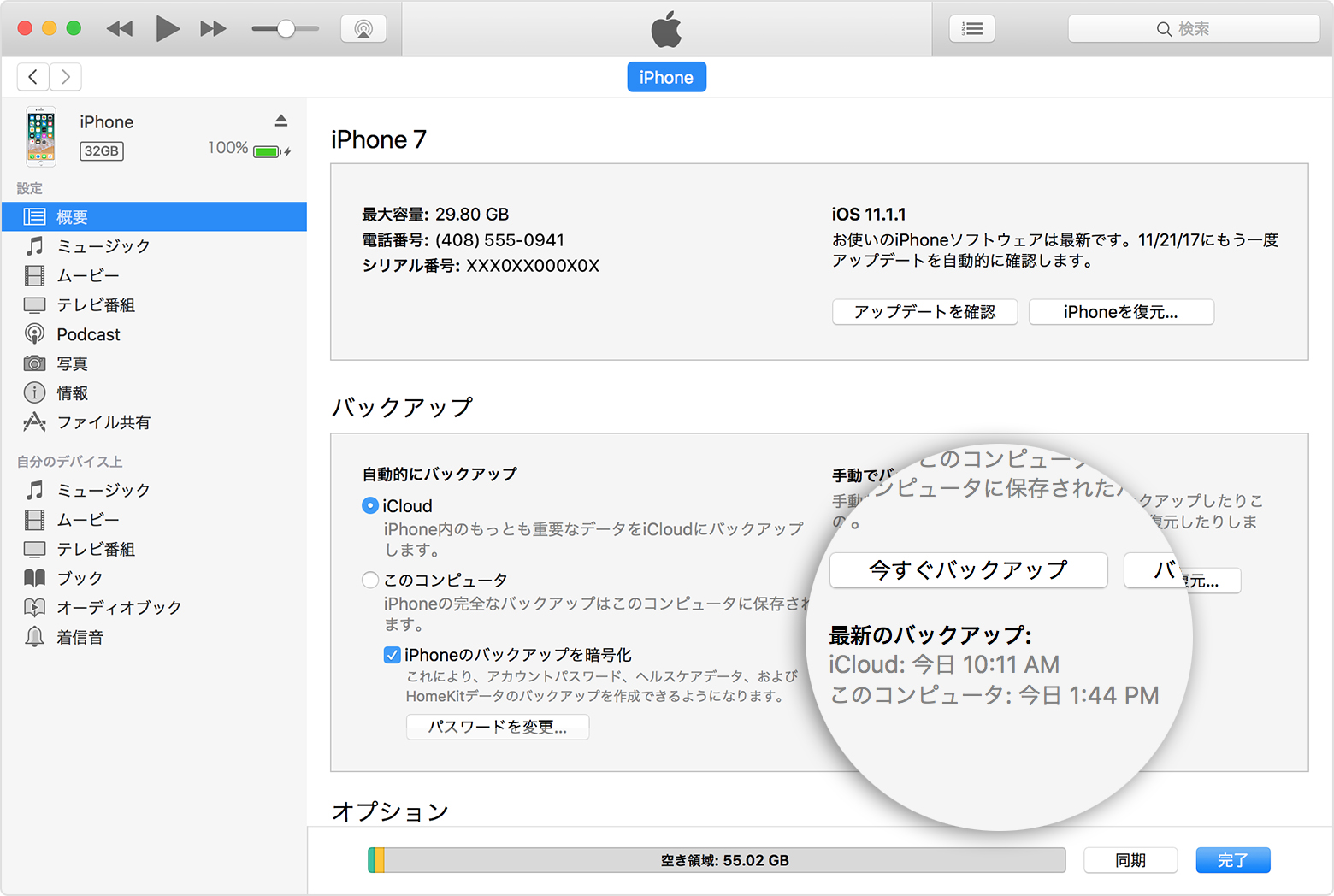Select 概要 in the settings sidebar

point(154,217)
